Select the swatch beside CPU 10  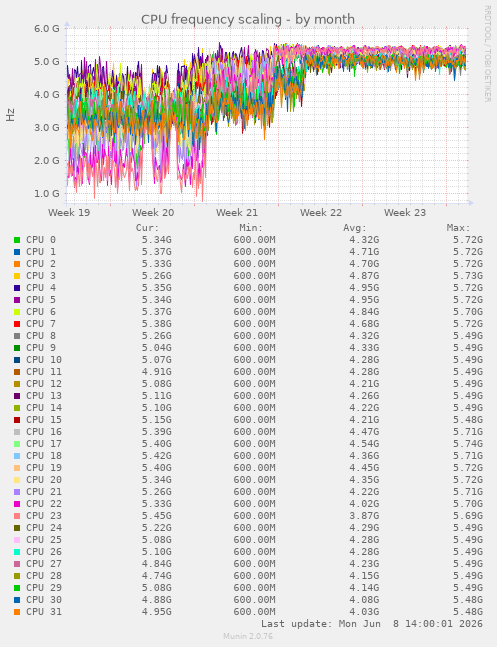pos(17,359)
